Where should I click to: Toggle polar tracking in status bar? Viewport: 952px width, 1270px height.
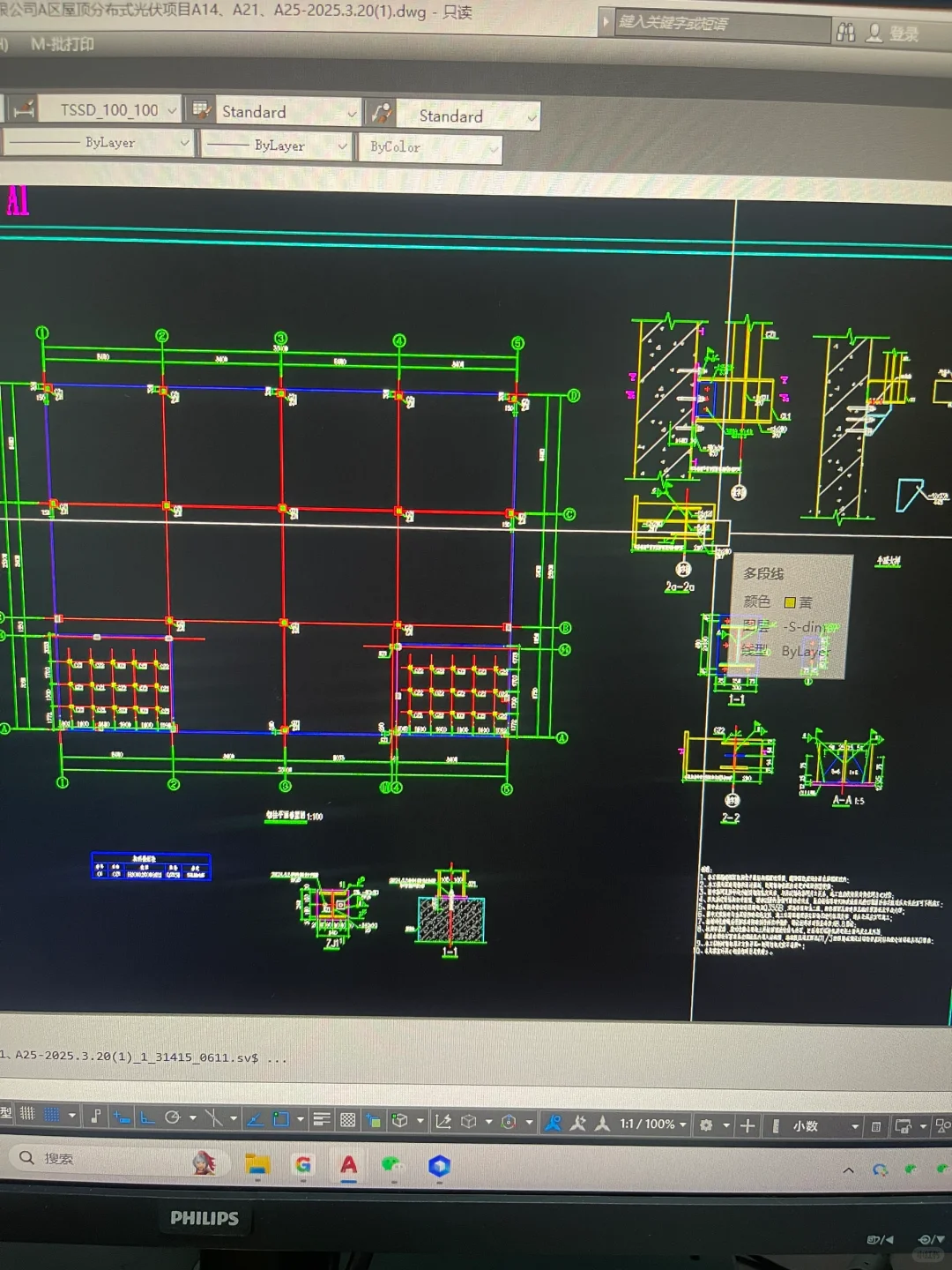(x=173, y=1117)
